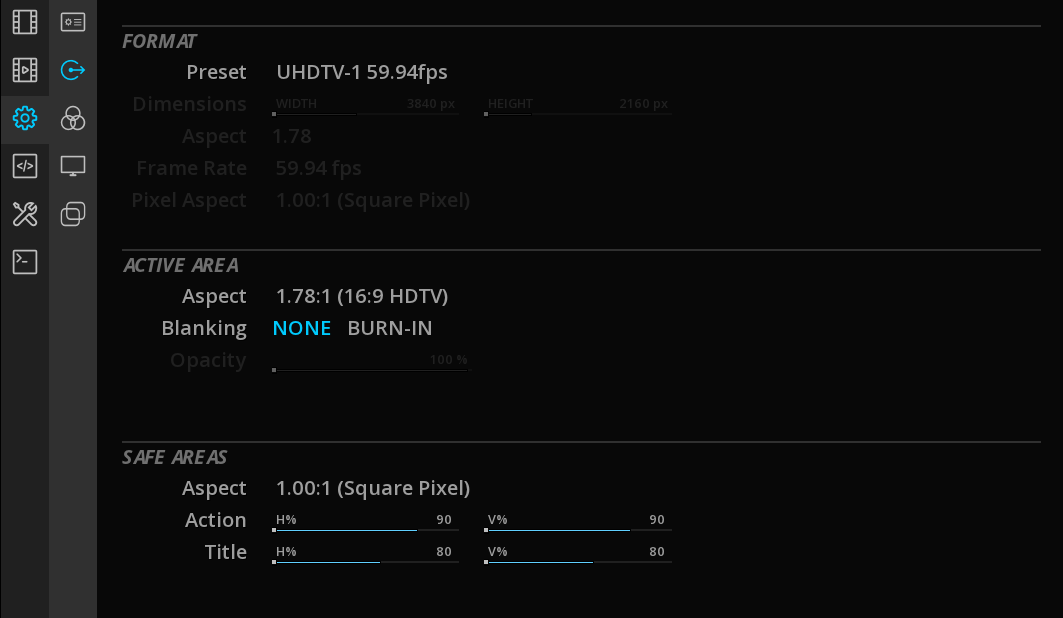
Task: Open the terminal console icon
Action: (24, 262)
